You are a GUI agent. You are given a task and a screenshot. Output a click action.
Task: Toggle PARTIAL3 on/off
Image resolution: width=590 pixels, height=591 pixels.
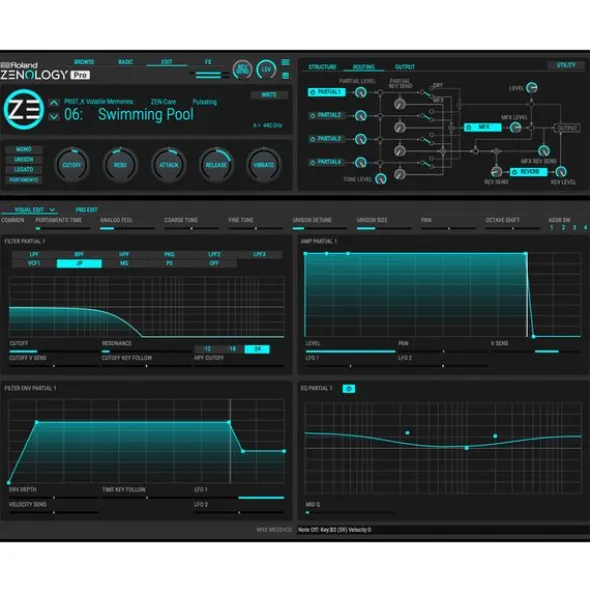[x=312, y=139]
